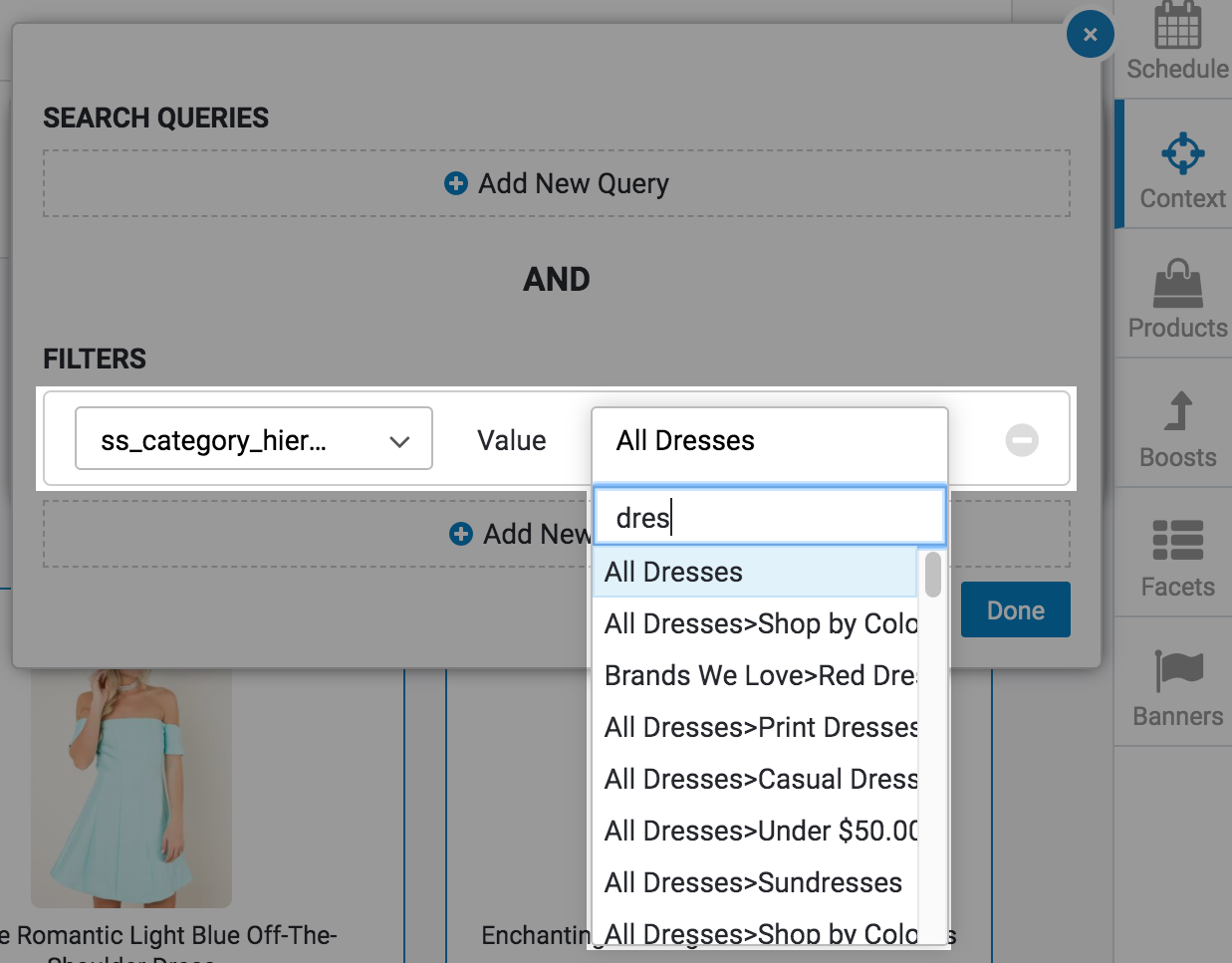Viewport: 1232px width, 963px height.
Task: Select the Banners flag icon
Action: point(1177,670)
